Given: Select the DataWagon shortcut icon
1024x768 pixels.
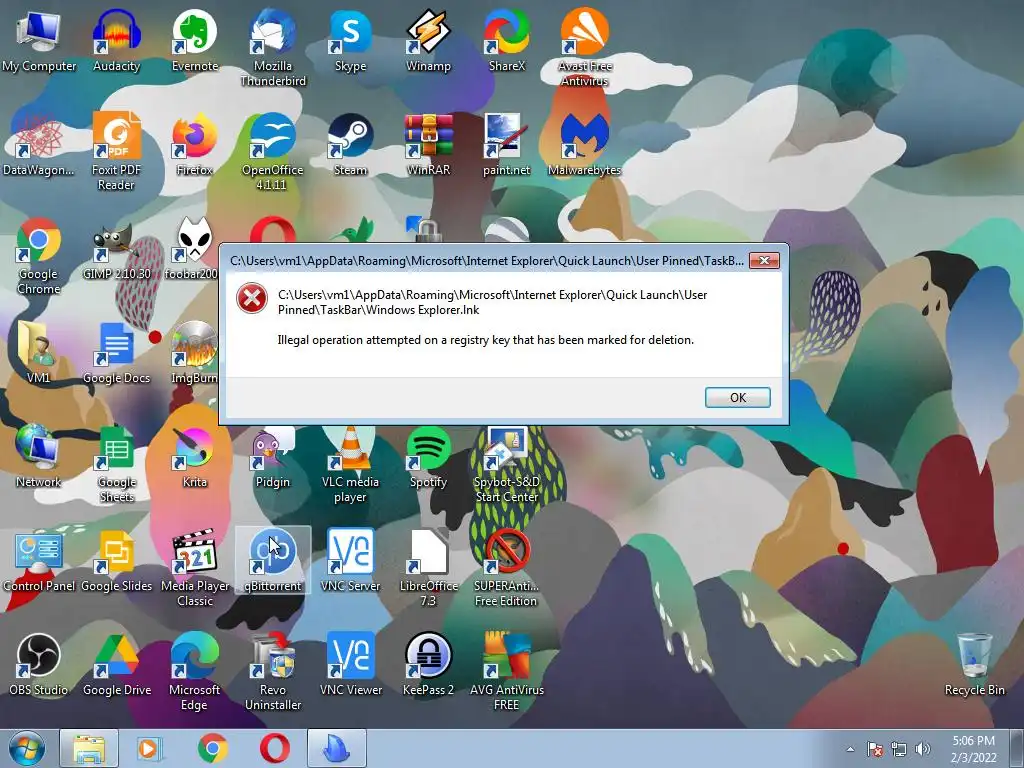Looking at the screenshot, I should [39, 144].
